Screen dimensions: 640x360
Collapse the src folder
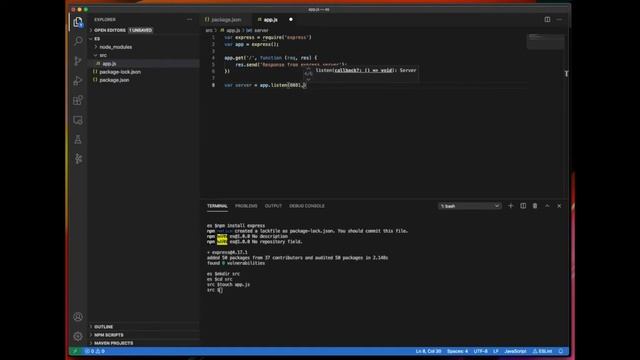[143, 55]
